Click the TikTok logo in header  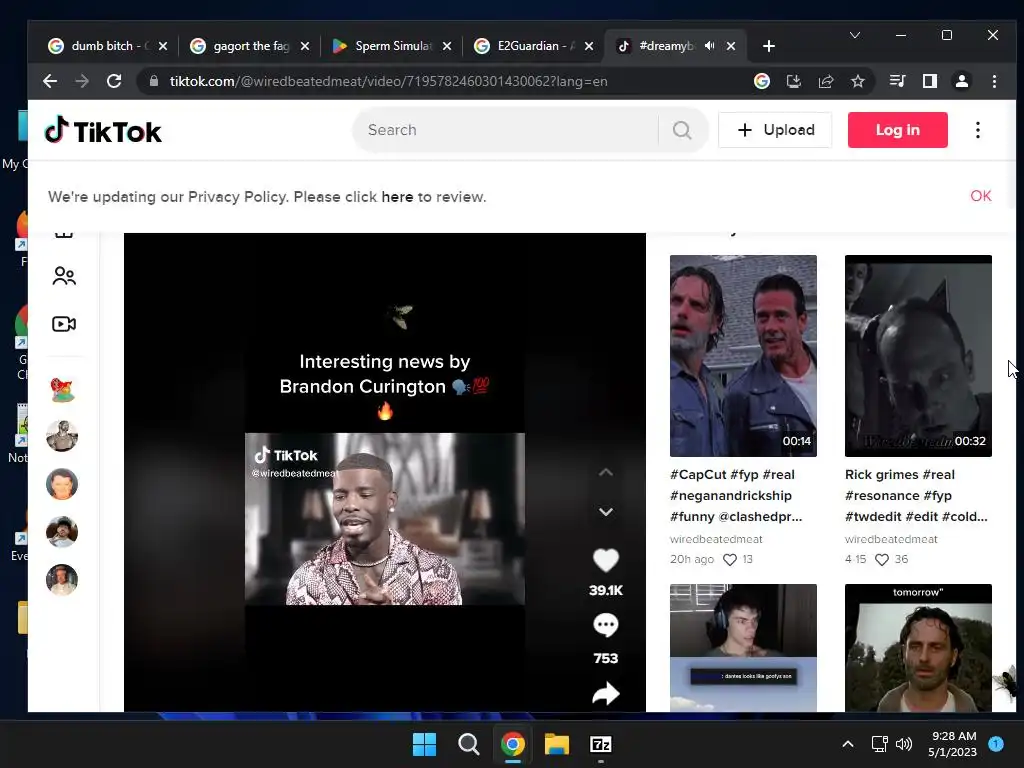tap(103, 131)
